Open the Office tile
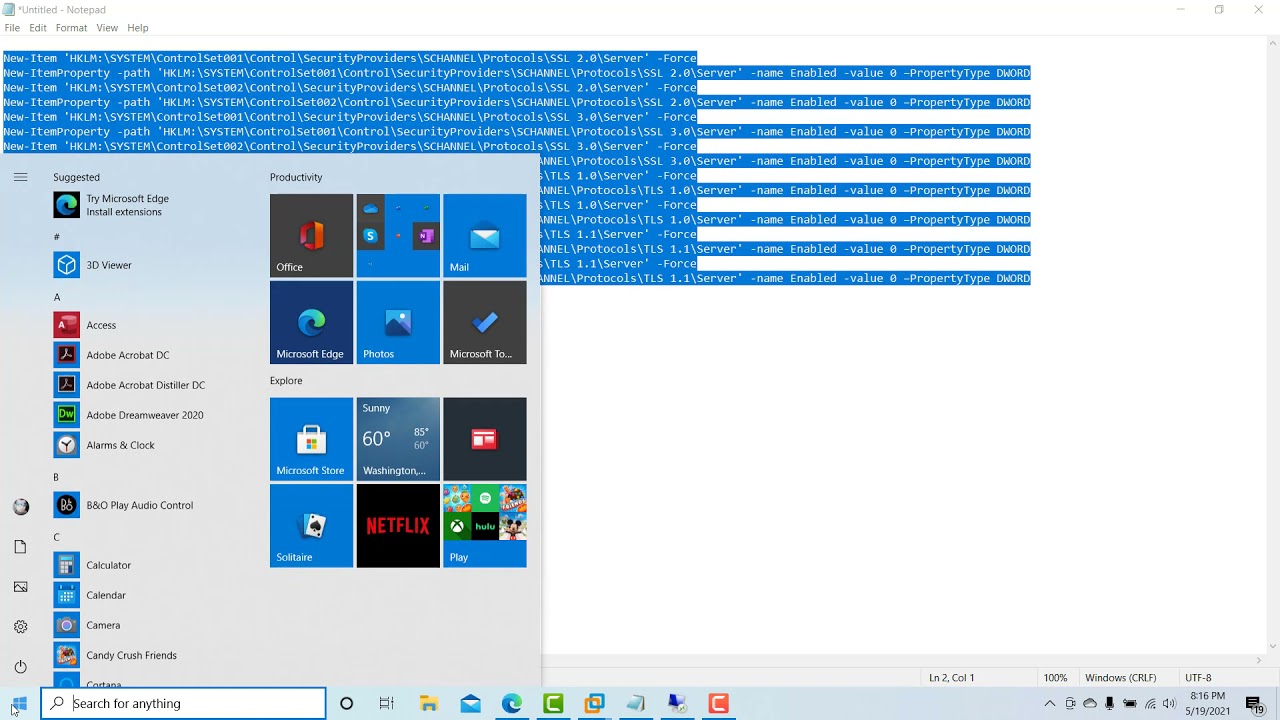This screenshot has width=1280, height=720. [311, 235]
